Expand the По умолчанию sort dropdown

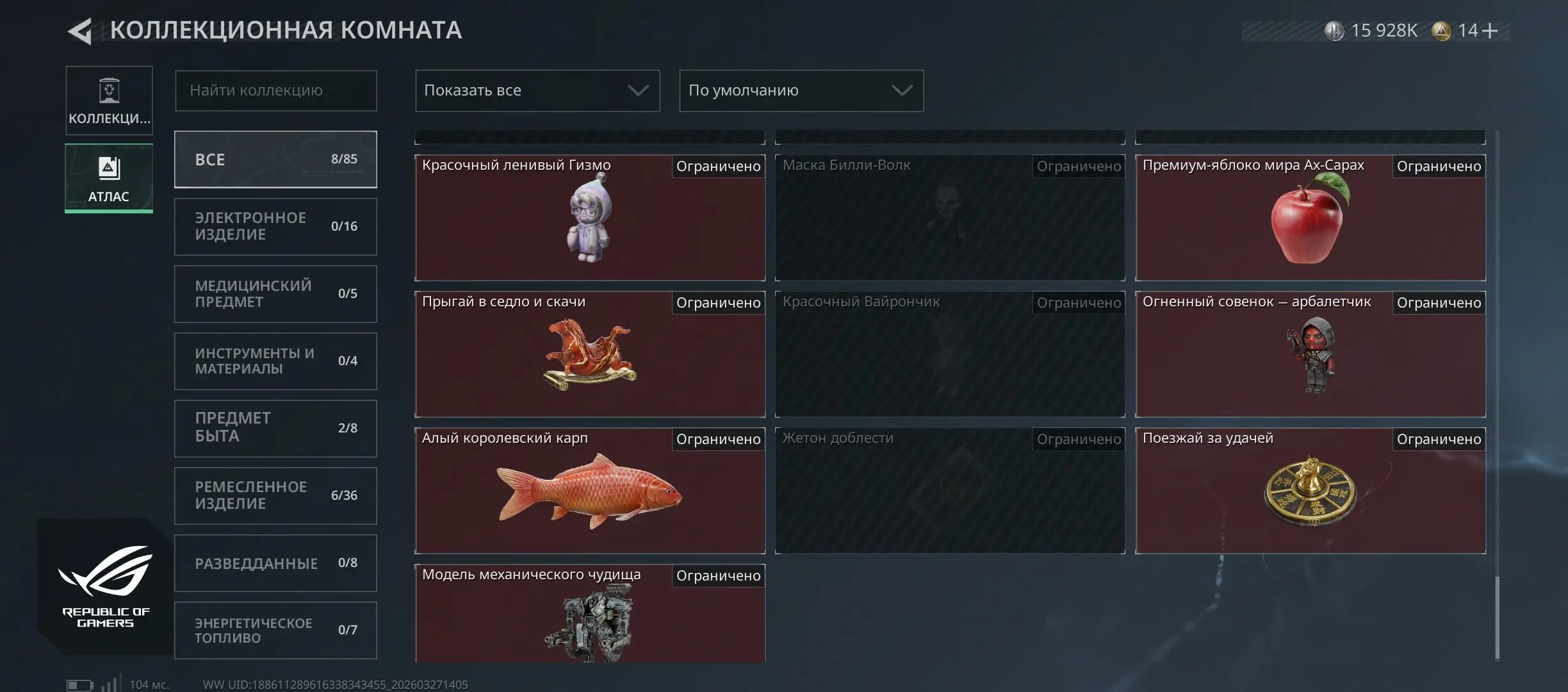801,90
